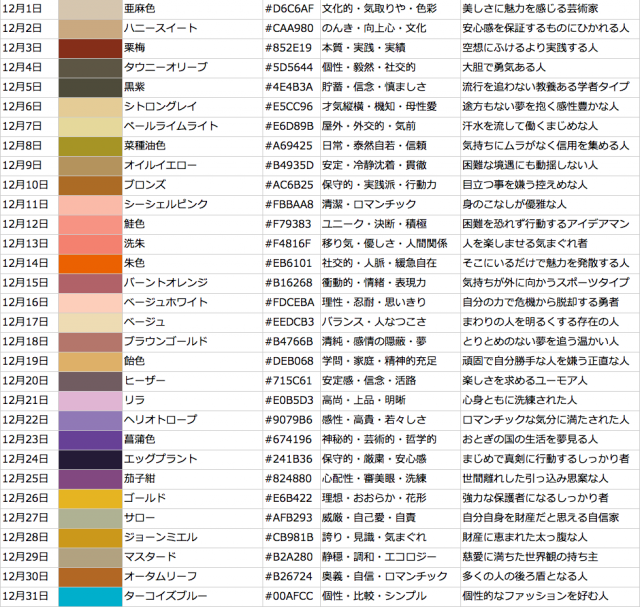
Task: Select the pink swatch beside シーシェルピンク
Action: [x=90, y=204]
